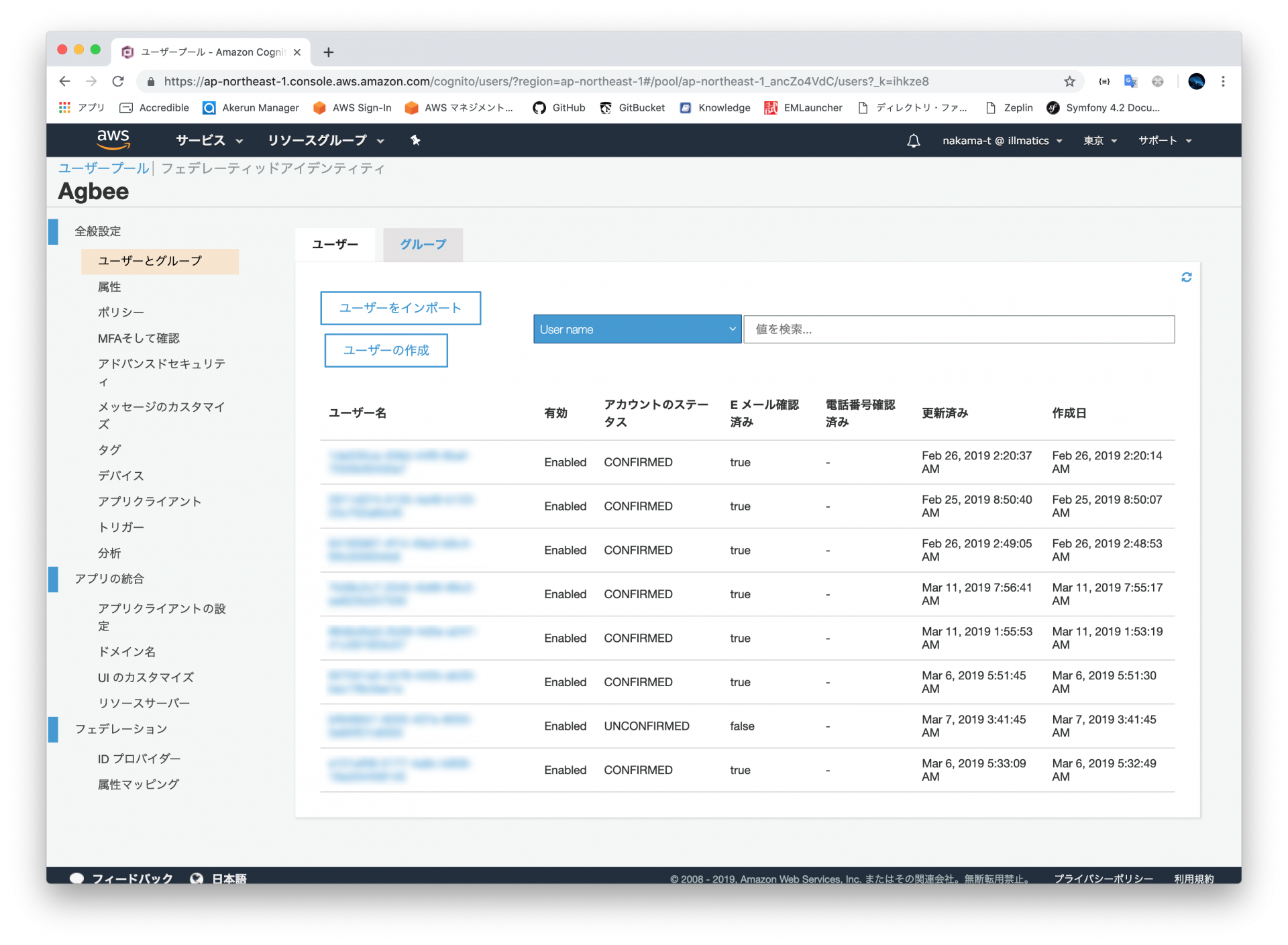This screenshot has width=1288, height=945.
Task: Click the フィードバック footer link
Action: (121, 879)
